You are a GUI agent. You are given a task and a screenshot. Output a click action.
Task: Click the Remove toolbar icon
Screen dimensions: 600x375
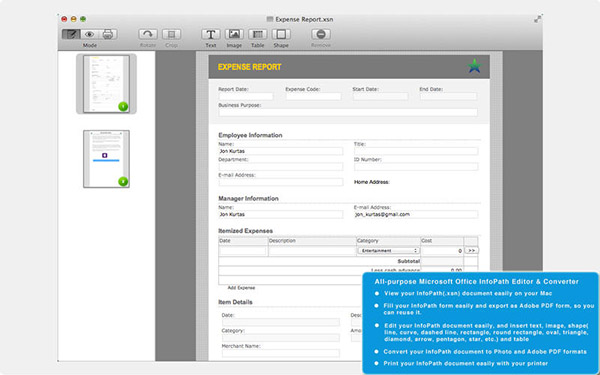321,34
